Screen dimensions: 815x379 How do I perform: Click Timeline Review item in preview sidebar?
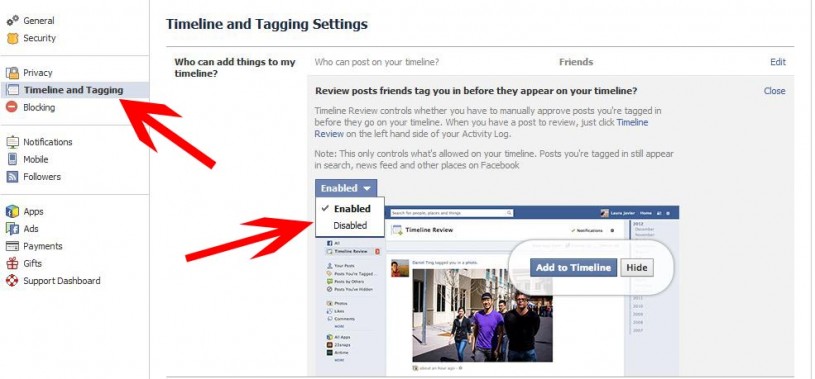[350, 251]
